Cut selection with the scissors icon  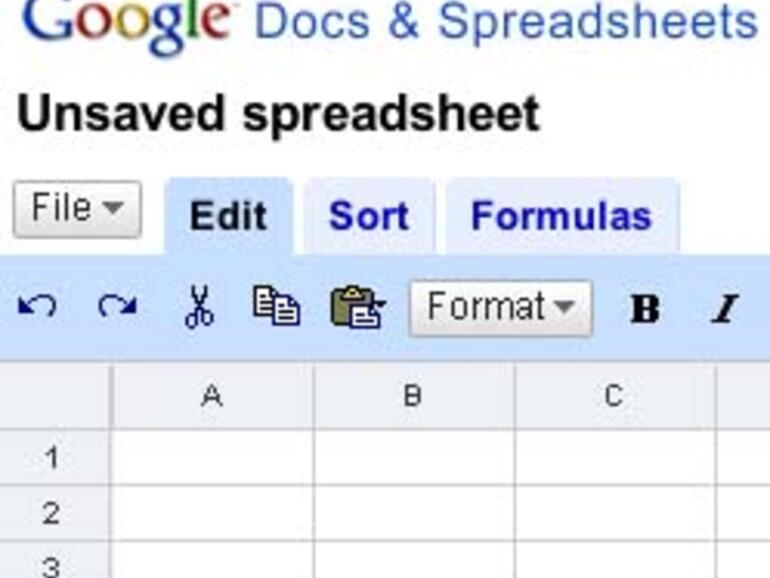pos(199,307)
